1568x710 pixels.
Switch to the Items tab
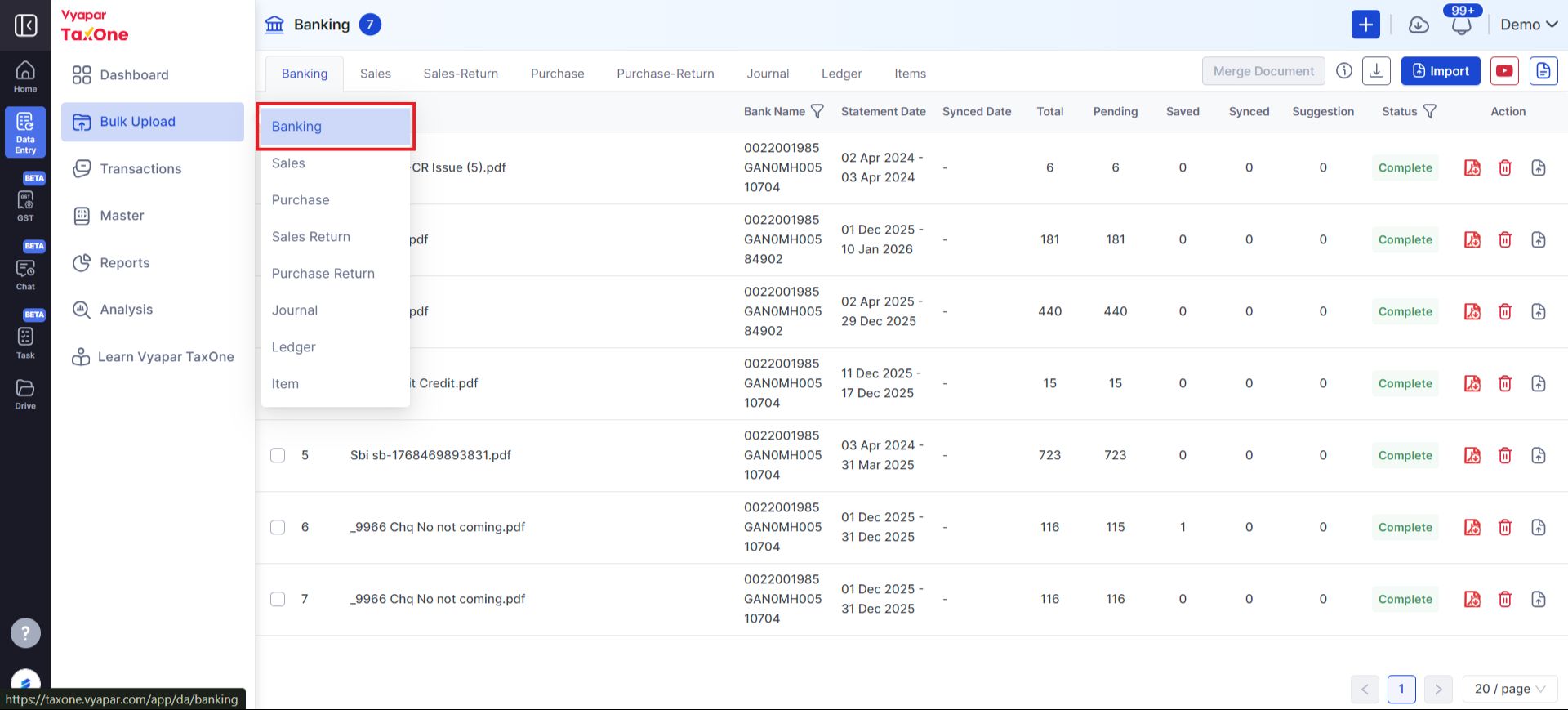910,74
